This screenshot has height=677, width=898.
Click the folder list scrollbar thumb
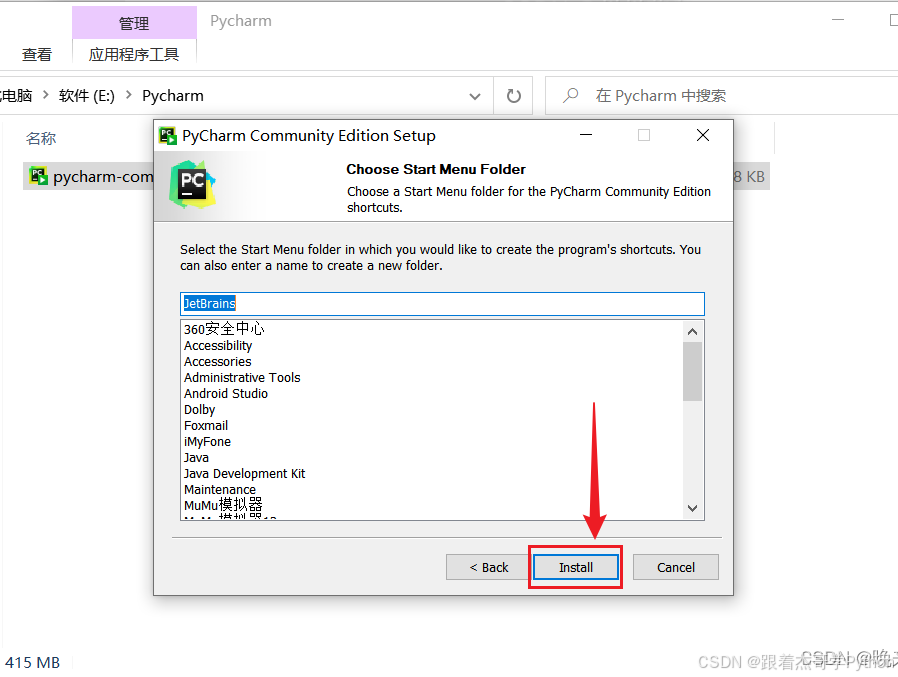coord(692,372)
